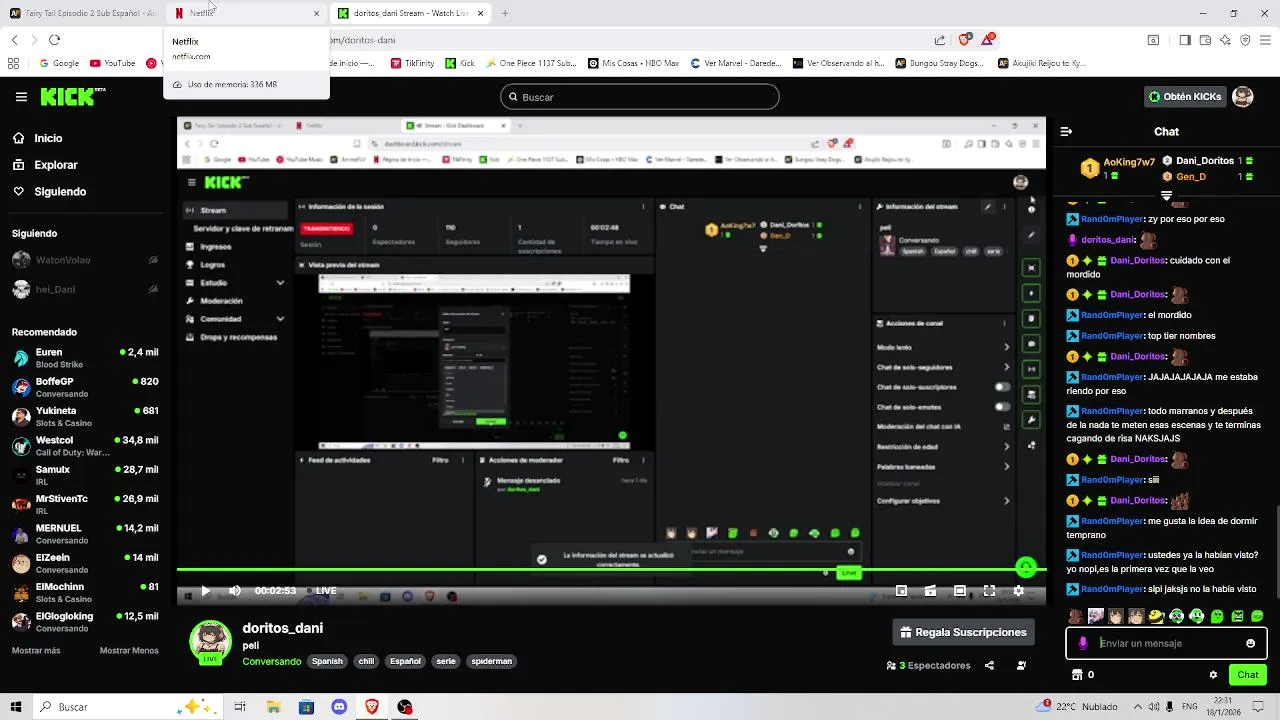The image size is (1280, 720).
Task: Open the Mis Cosas • HBO Max bookmark
Action: [635, 63]
